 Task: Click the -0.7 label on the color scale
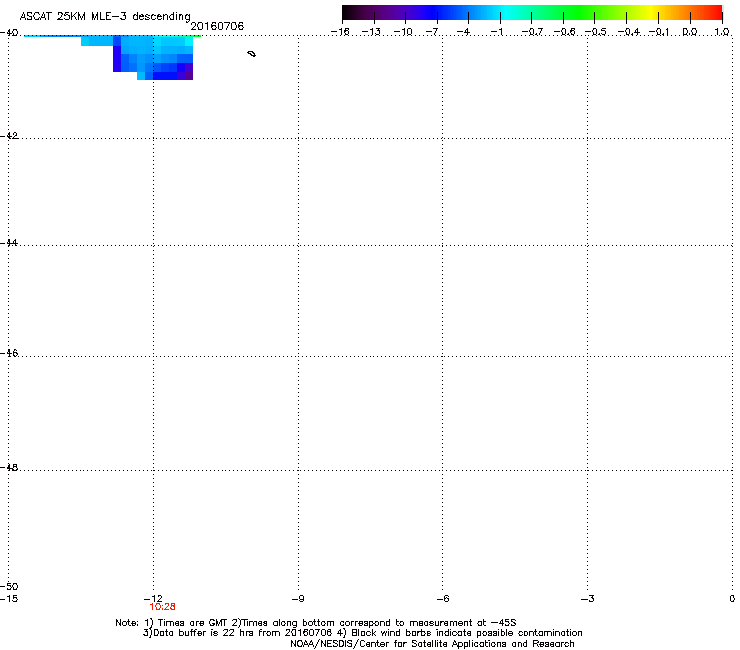tap(532, 32)
